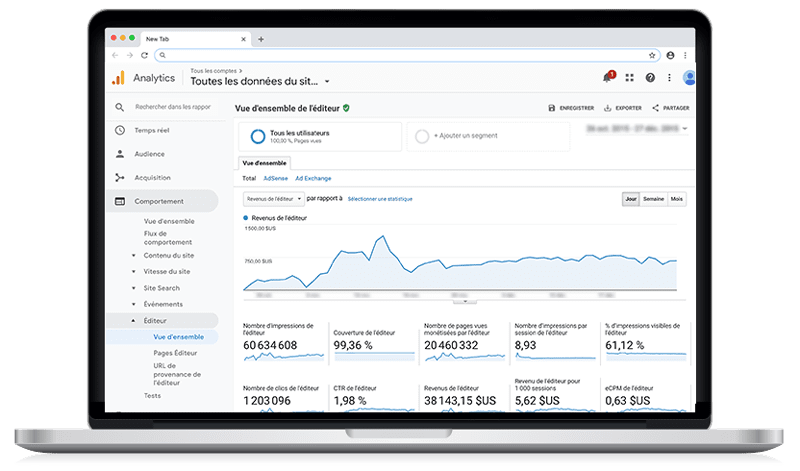Open the apps grid icon
800x471 pixels.
630,78
